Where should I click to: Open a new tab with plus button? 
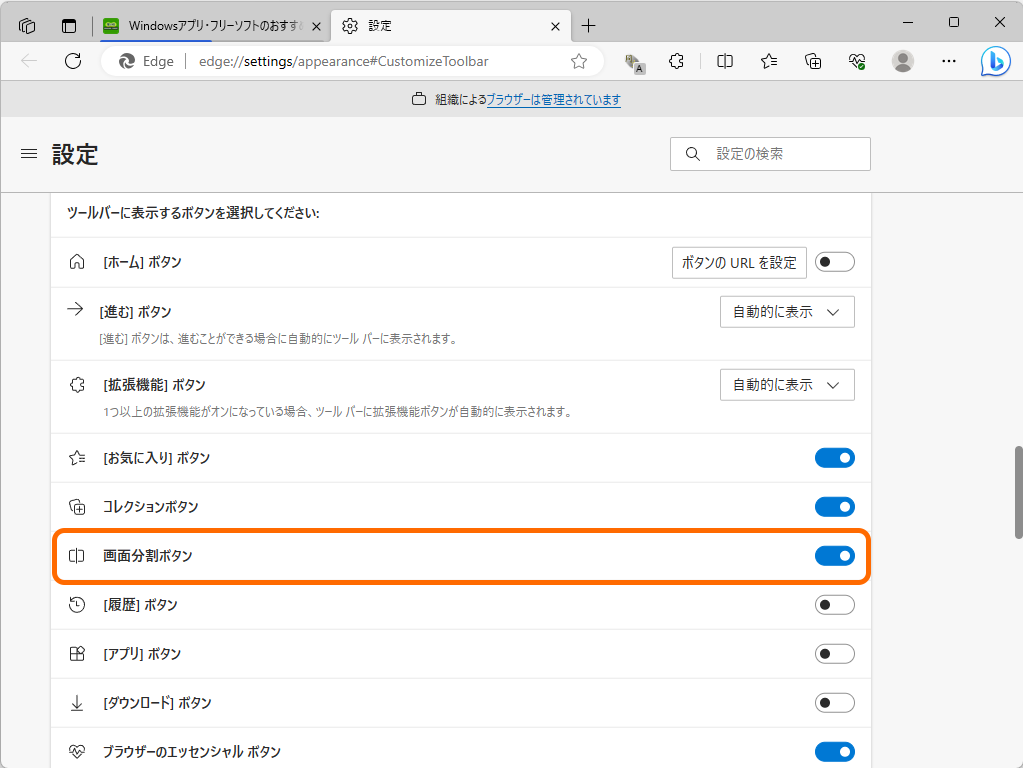tap(588, 26)
